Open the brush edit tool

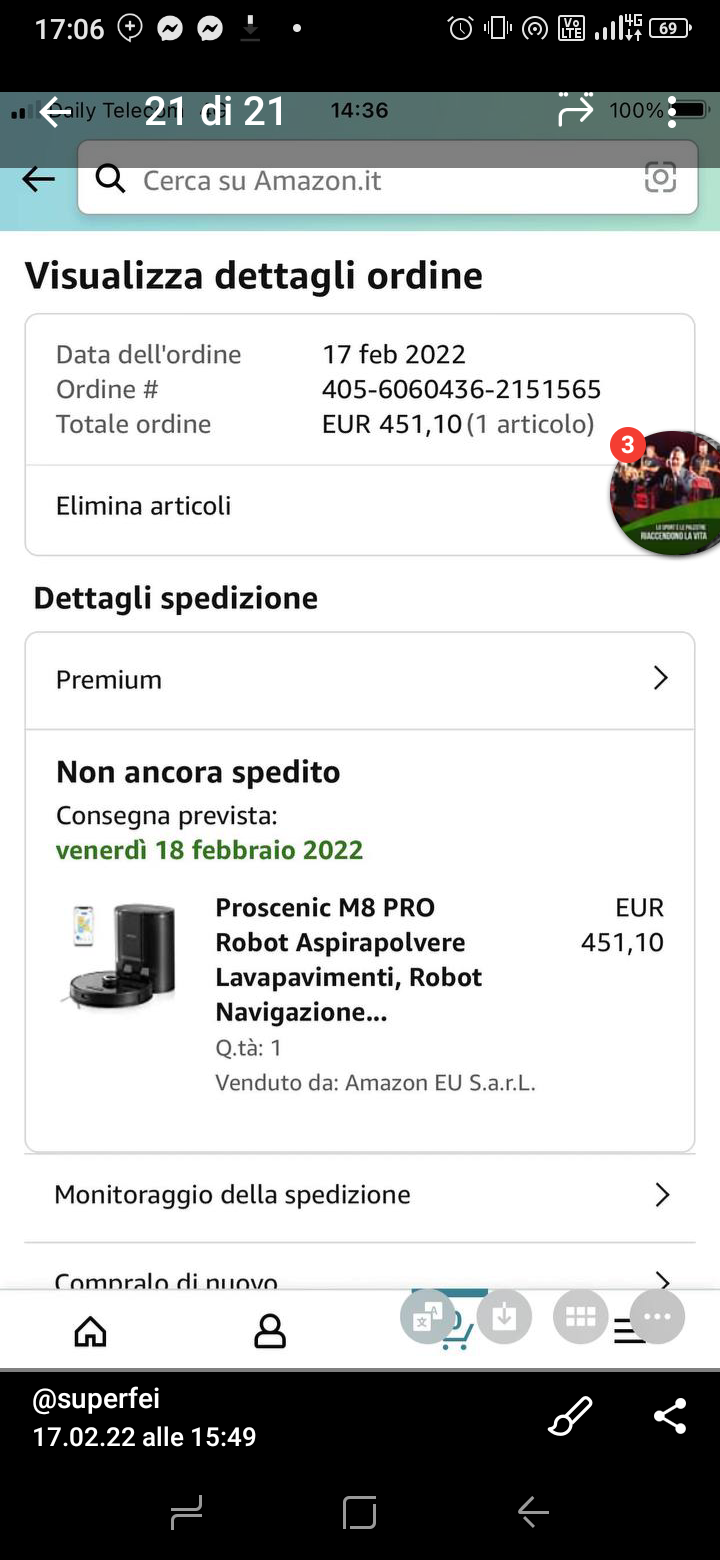pos(571,1416)
